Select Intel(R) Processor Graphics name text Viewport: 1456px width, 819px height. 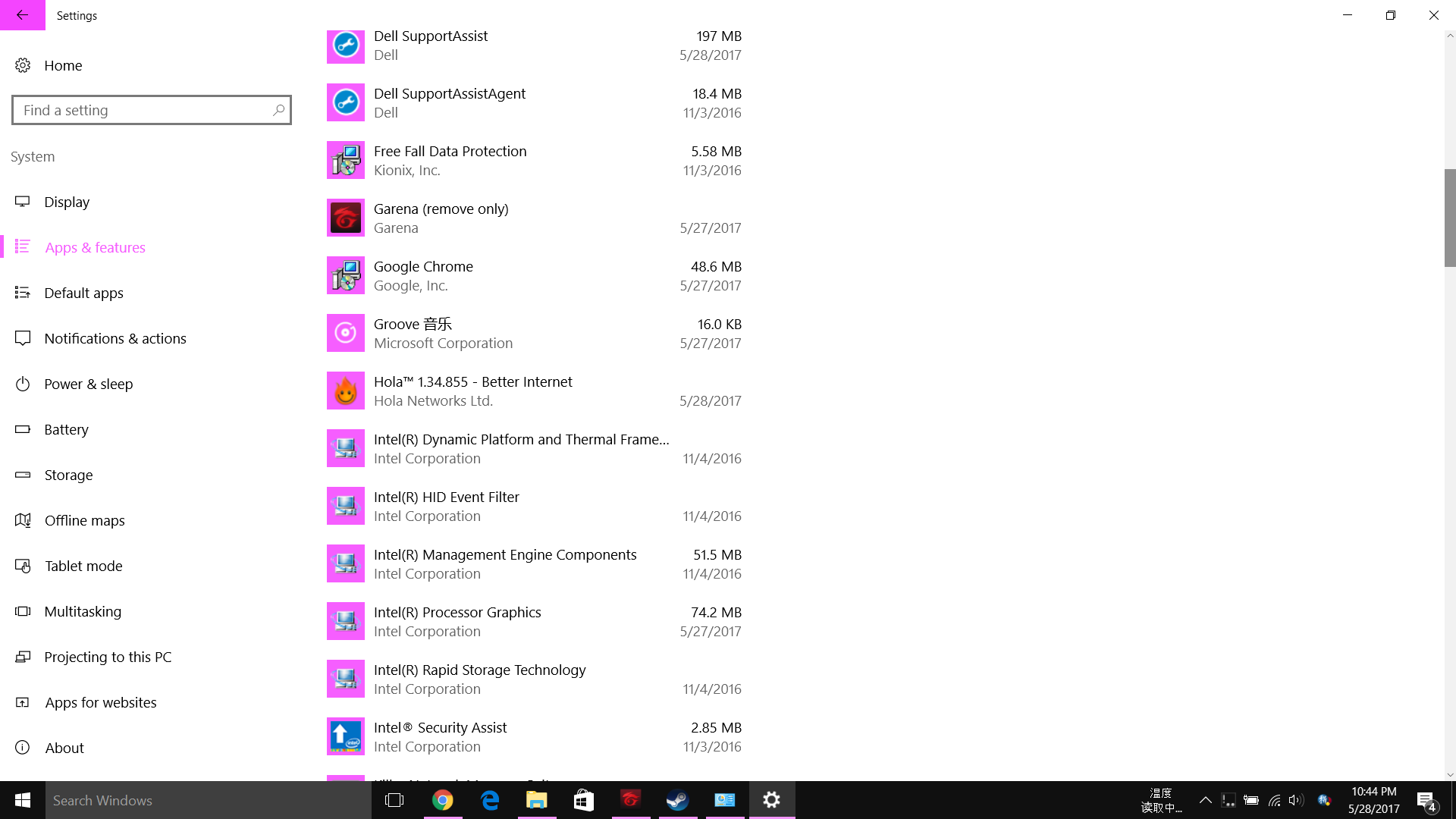tap(457, 612)
